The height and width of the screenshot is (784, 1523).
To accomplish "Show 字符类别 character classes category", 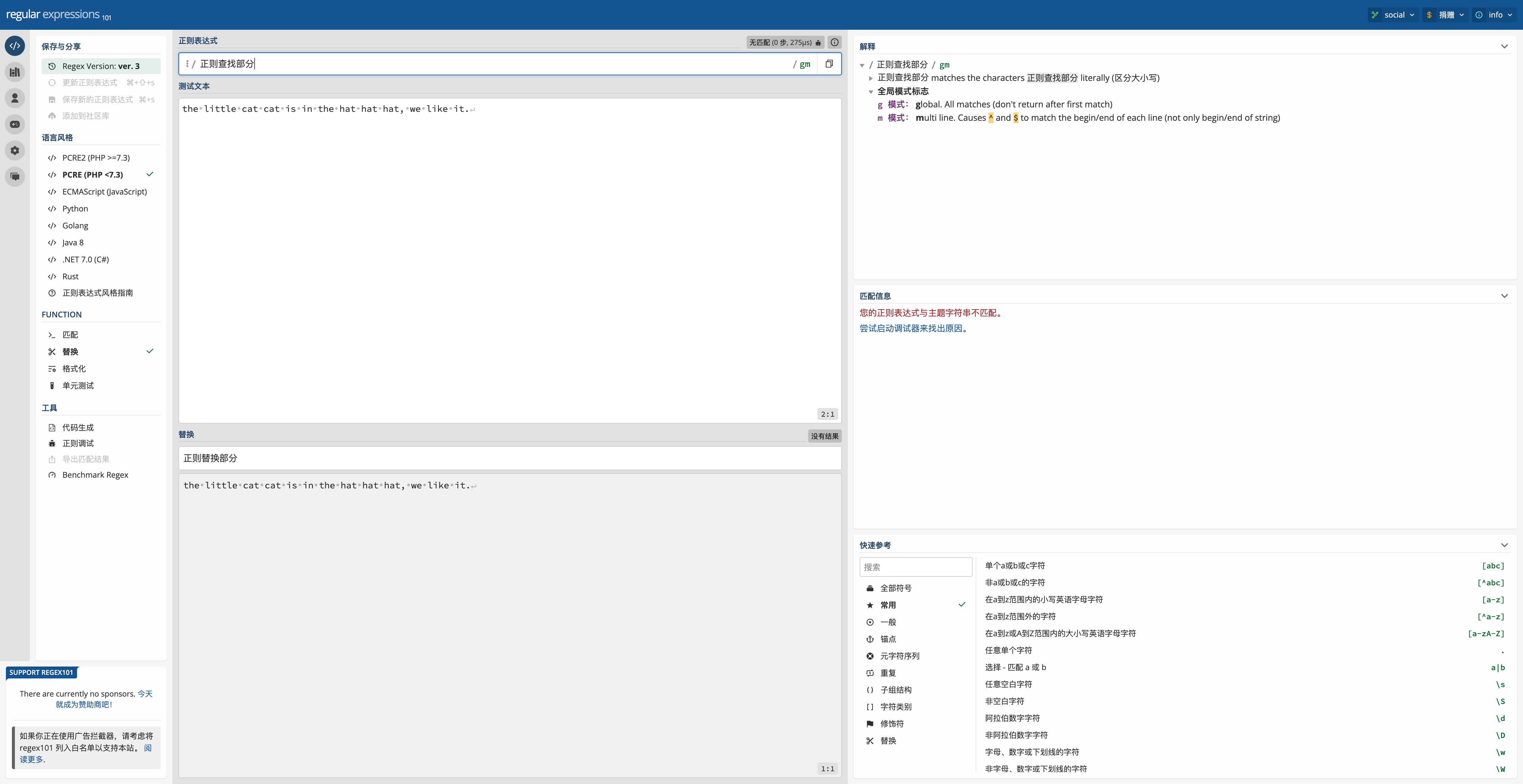I will pos(916,707).
